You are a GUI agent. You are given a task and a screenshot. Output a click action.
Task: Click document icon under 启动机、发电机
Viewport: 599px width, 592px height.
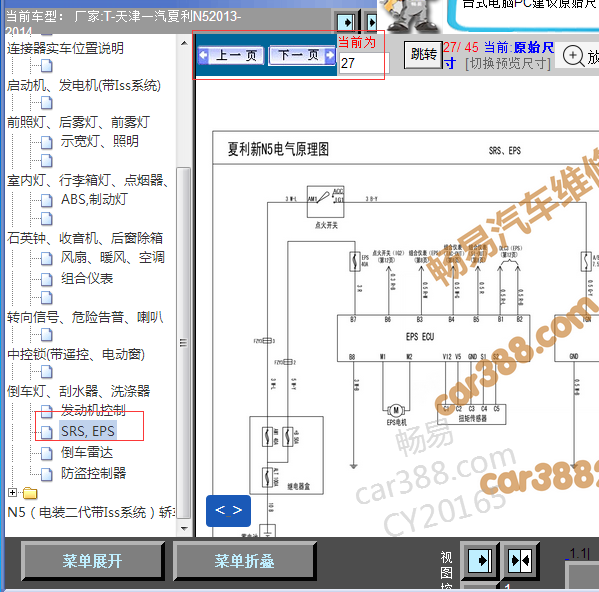point(46,103)
